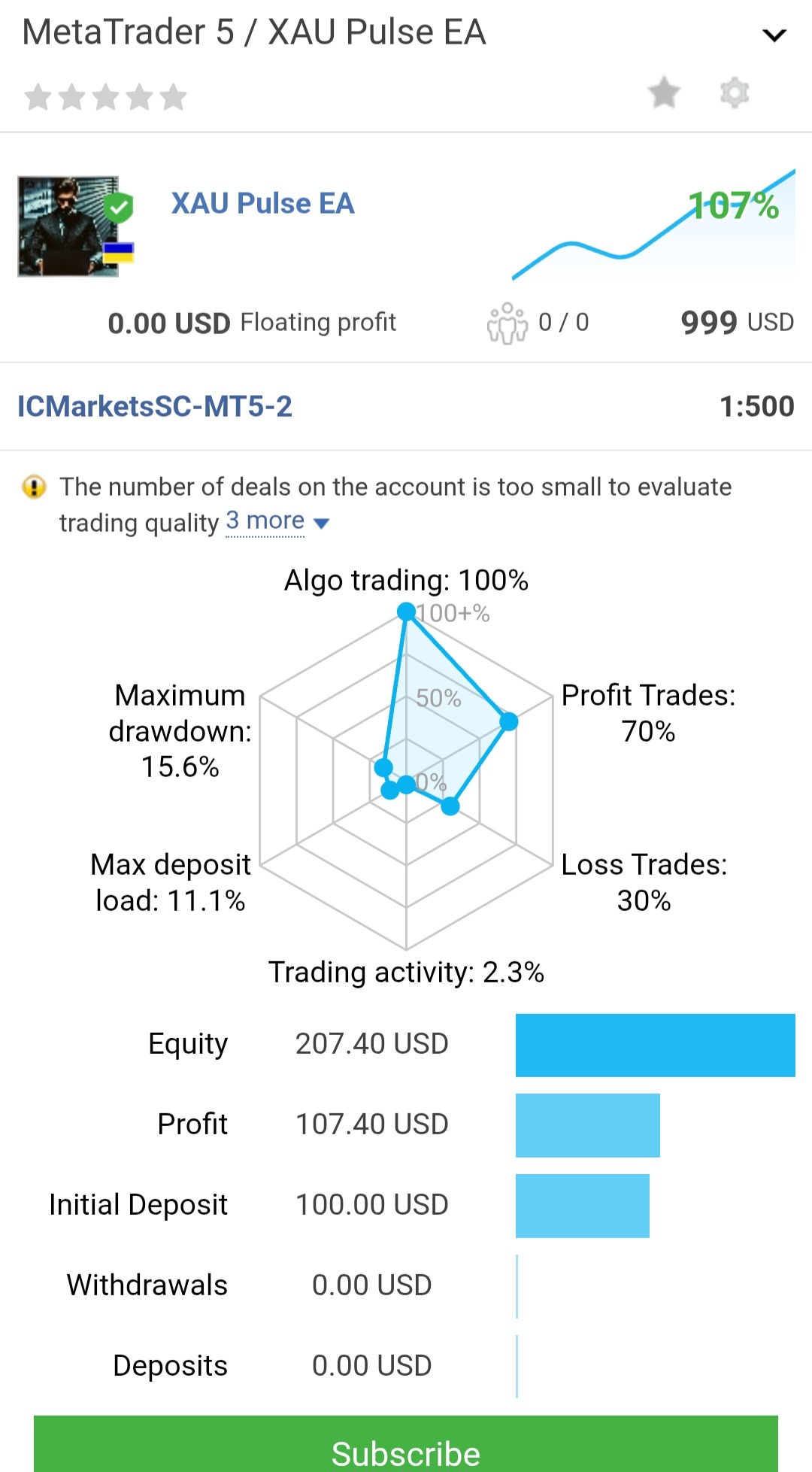Click the Profit Trades point on radar
Screen dimensions: 812x1472
coord(509,721)
